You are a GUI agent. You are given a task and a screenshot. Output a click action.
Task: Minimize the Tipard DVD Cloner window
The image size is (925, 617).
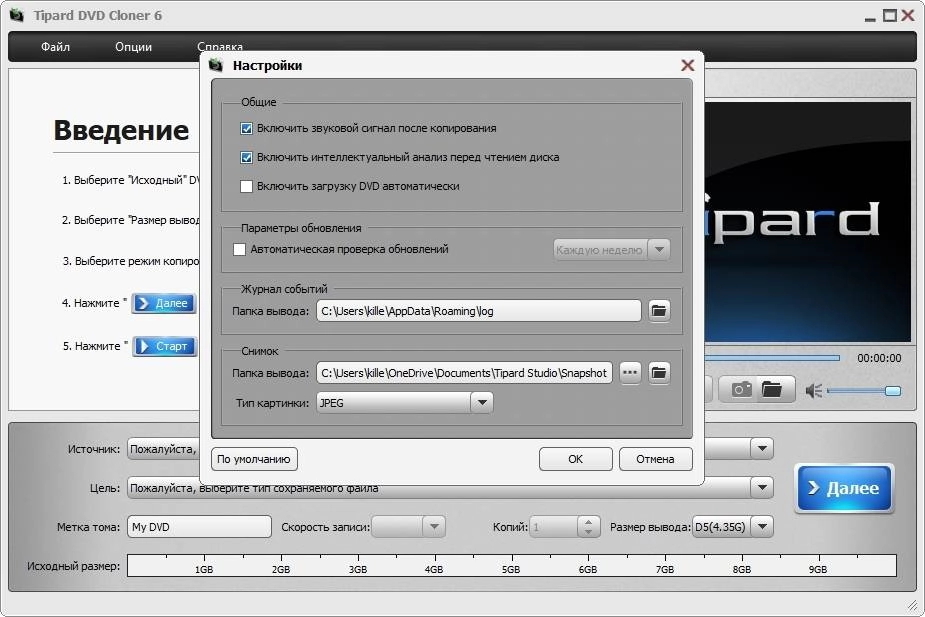870,18
